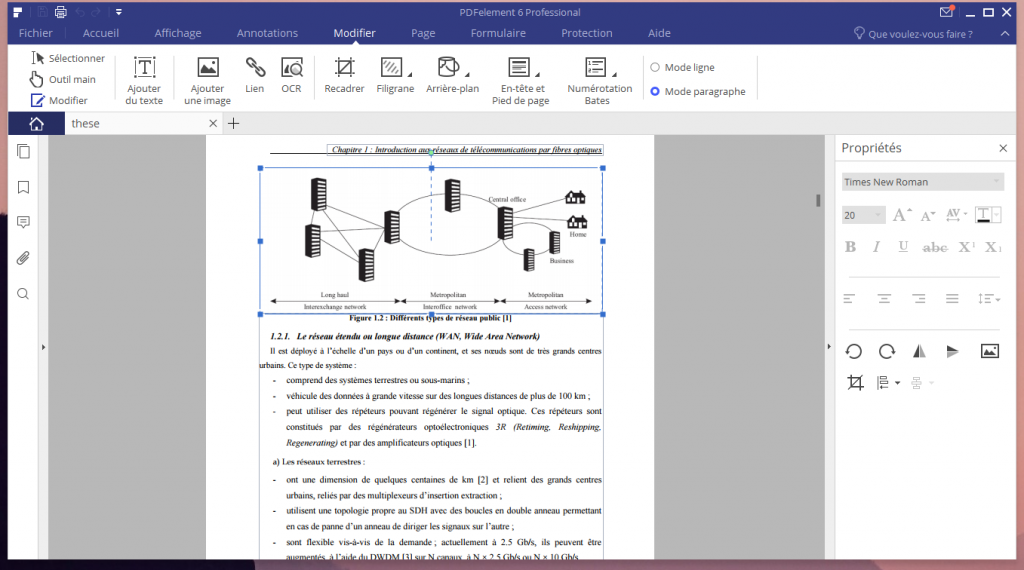The width and height of the screenshot is (1024, 570).
Task: Click Que voulez-vous faire search box
Action: point(914,33)
